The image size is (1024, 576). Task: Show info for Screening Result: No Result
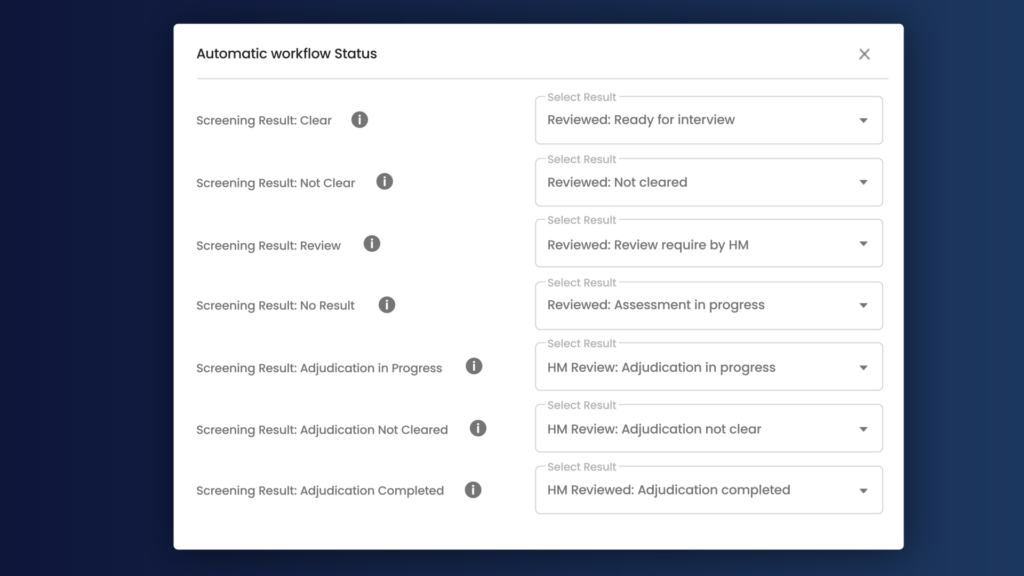point(387,305)
